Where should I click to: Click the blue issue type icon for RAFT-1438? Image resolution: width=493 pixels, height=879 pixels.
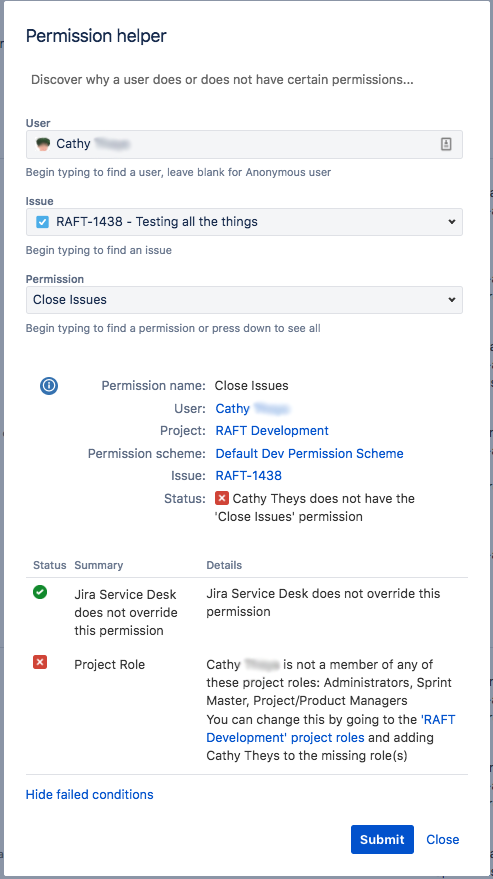point(43,222)
